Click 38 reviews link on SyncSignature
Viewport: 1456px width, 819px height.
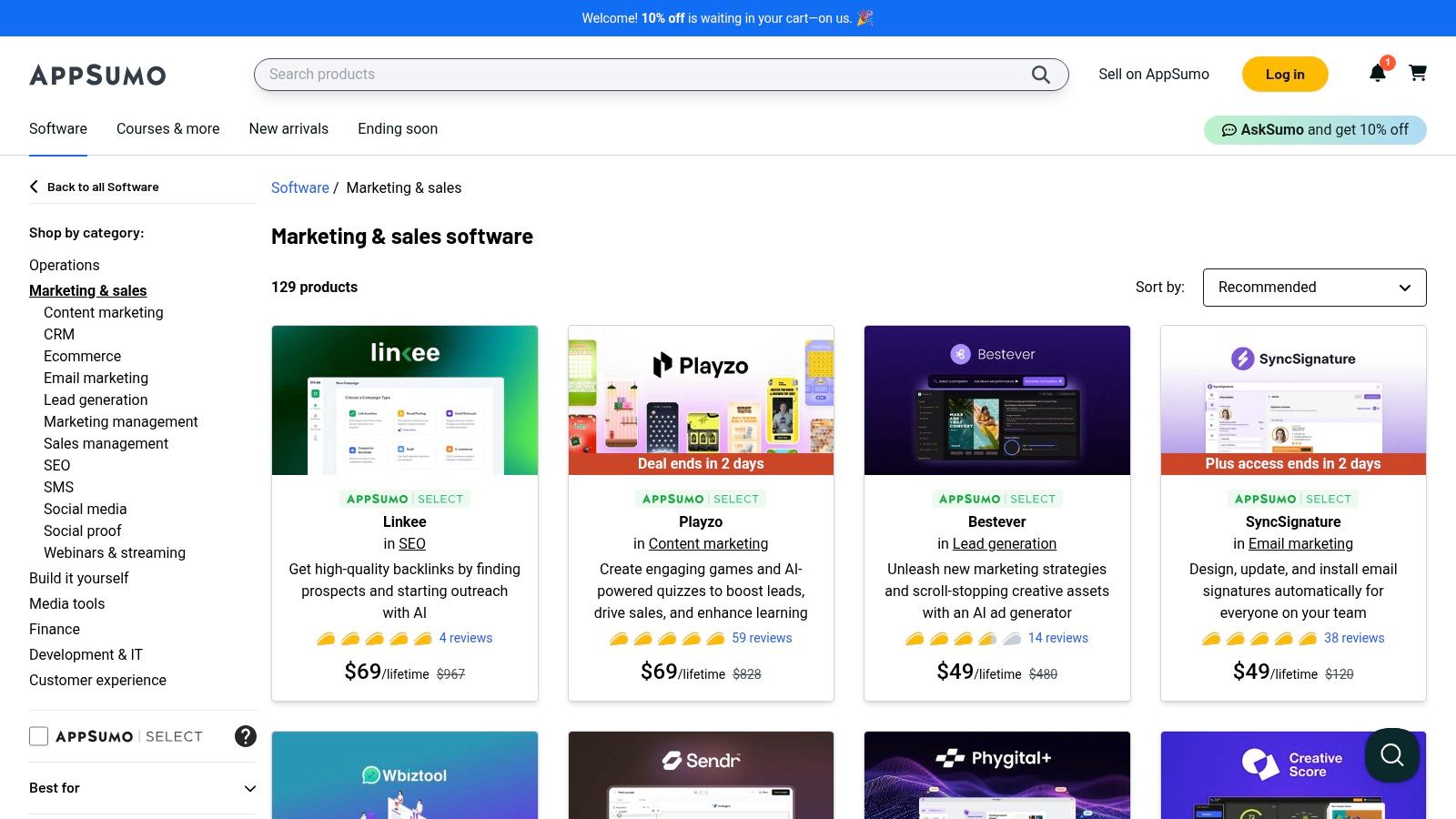click(x=1354, y=638)
